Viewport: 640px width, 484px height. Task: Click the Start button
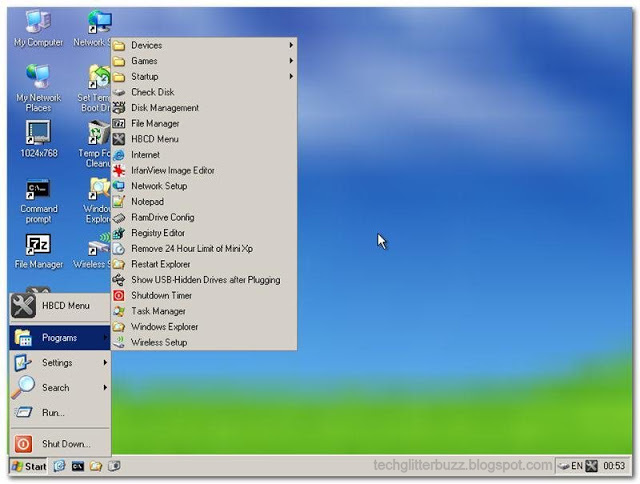coord(29,466)
